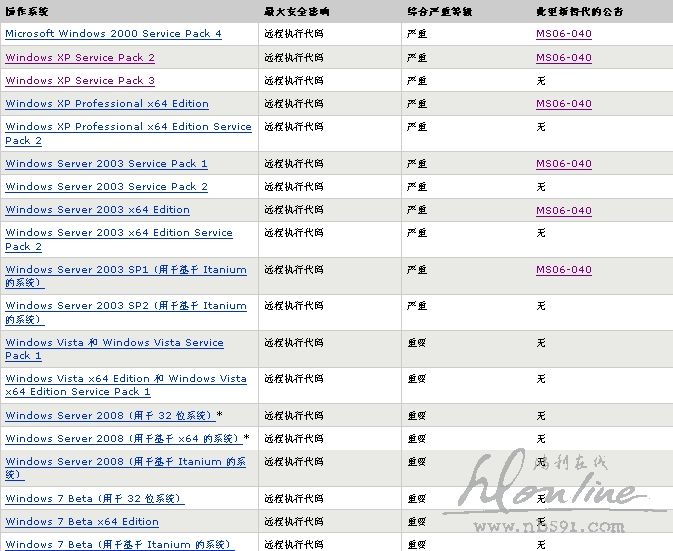Open Windows 7 Beta (用于 32 位系统) link
This screenshot has height=551, width=673.
point(95,499)
